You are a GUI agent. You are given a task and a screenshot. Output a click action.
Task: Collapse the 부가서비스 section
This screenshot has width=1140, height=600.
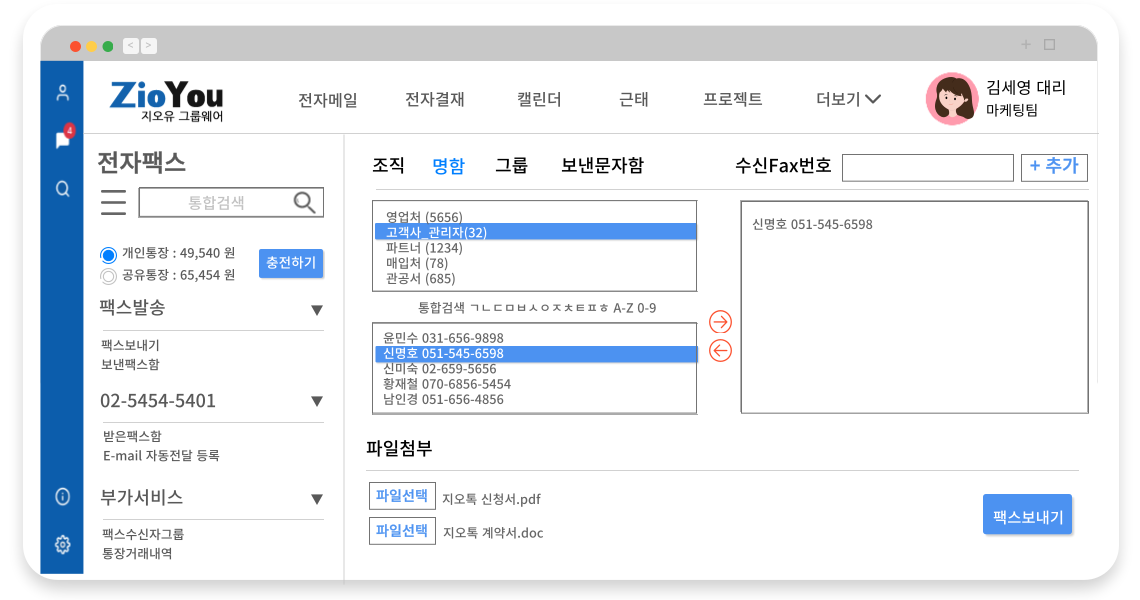pos(316,499)
